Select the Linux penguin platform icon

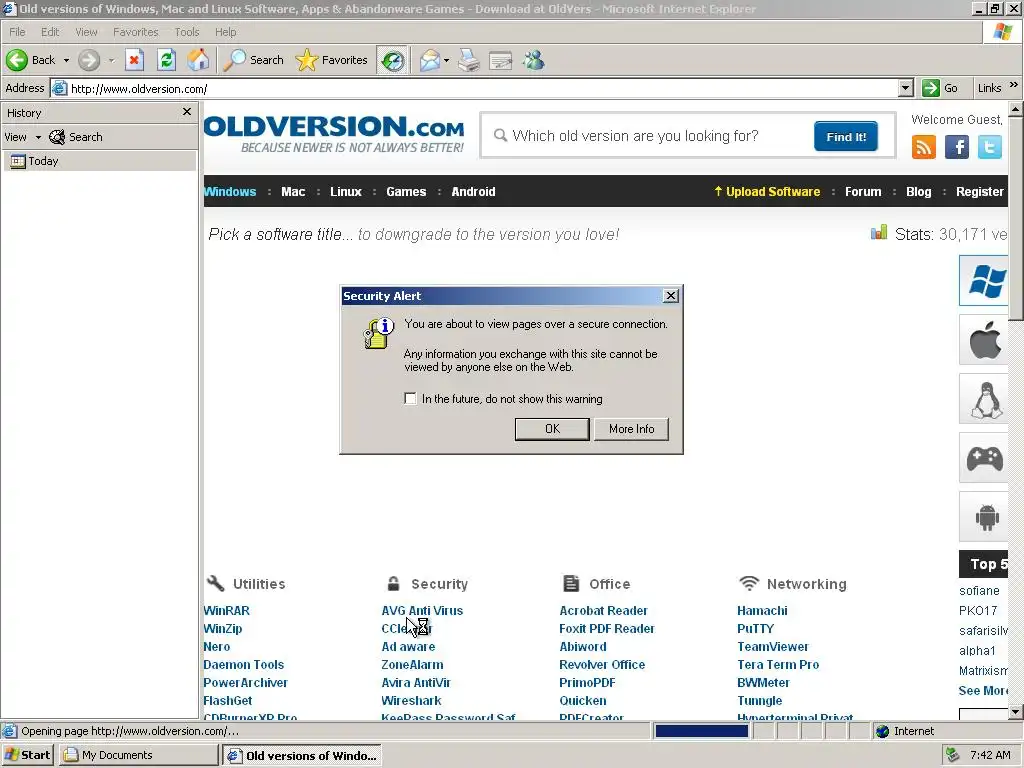point(984,399)
